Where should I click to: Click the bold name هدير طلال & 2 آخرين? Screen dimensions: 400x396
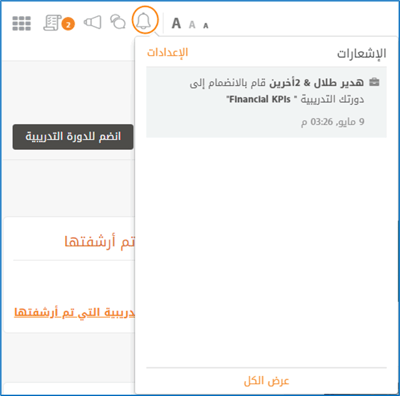click(317, 82)
